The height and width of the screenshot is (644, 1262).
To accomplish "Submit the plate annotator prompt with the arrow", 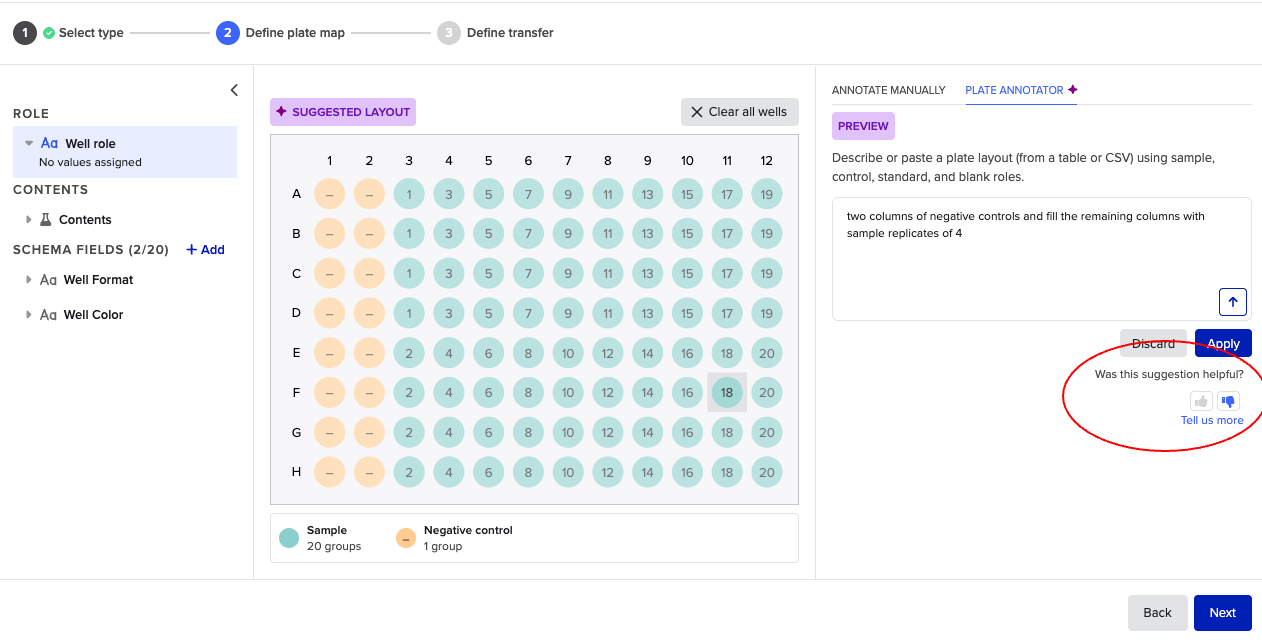I will tap(1232, 301).
